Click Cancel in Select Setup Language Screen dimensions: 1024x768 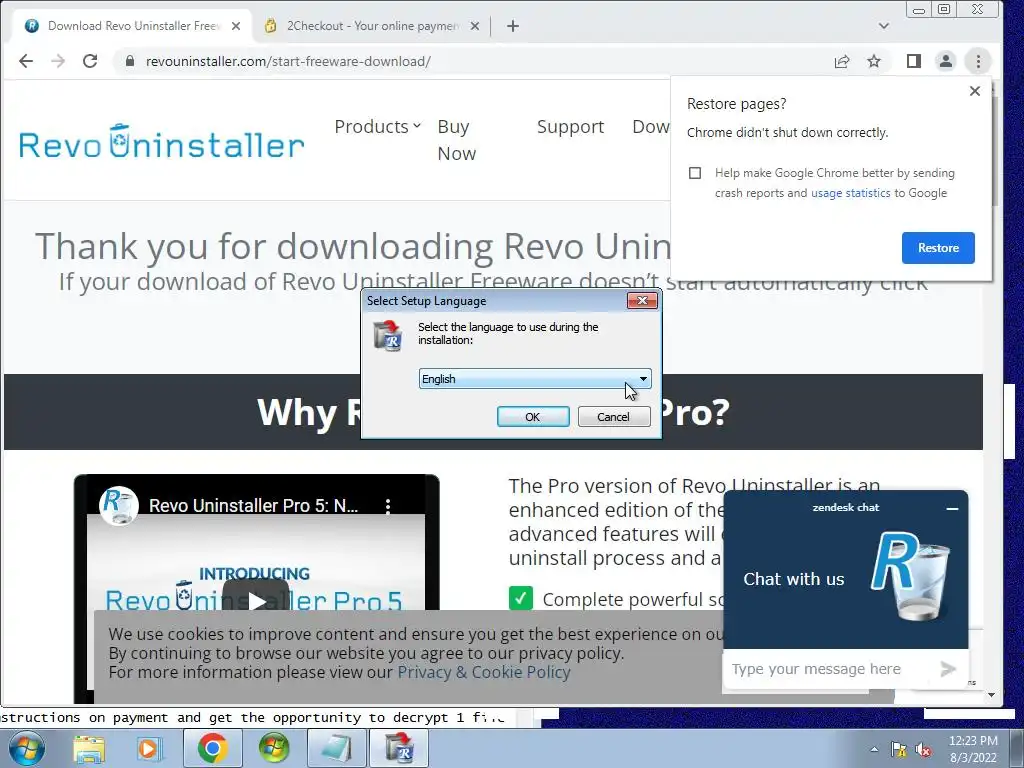pos(614,417)
